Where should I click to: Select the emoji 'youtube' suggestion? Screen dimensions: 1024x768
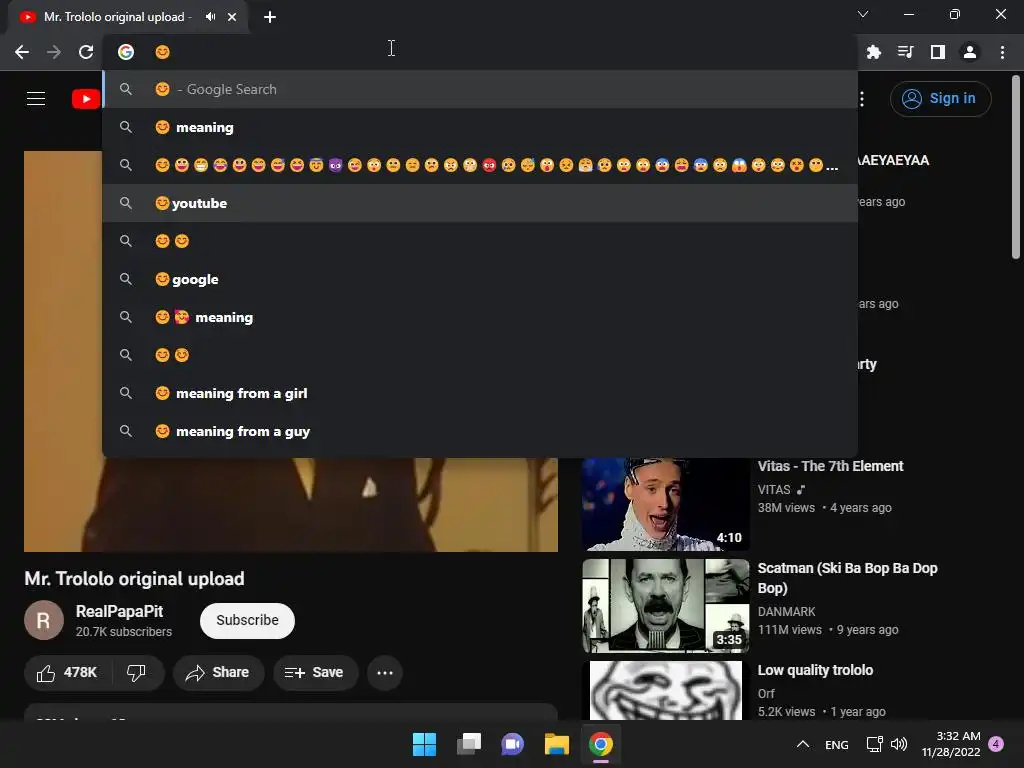click(x=480, y=203)
